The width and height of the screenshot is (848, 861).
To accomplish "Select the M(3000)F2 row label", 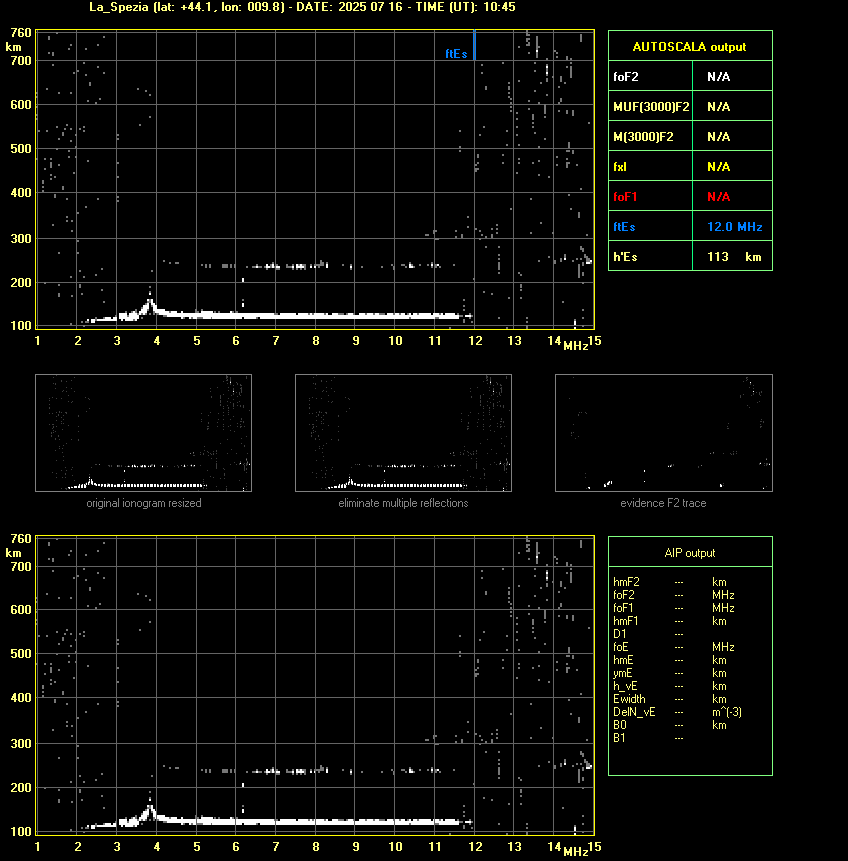I will (x=643, y=137).
